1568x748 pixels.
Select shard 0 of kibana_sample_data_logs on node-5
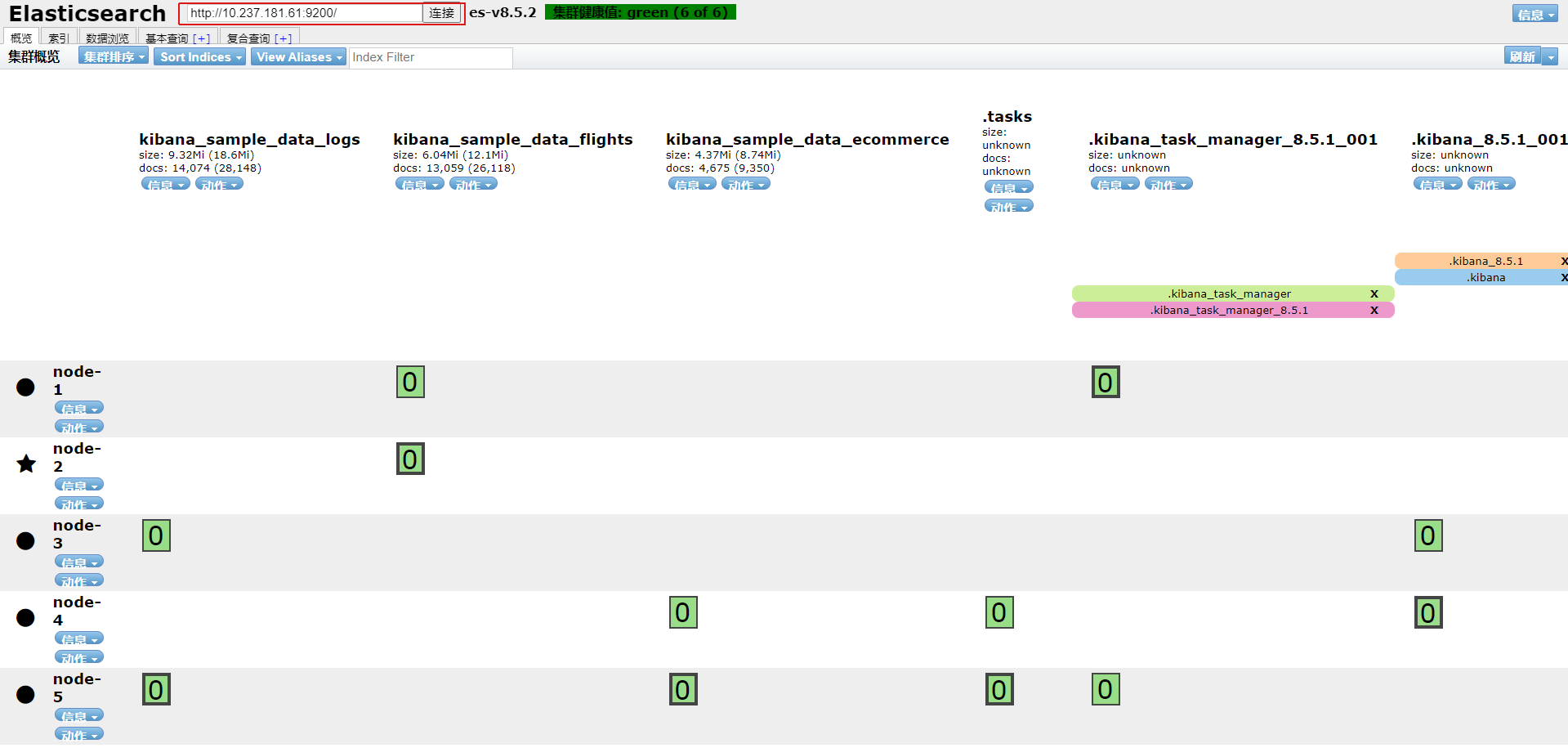tap(156, 689)
